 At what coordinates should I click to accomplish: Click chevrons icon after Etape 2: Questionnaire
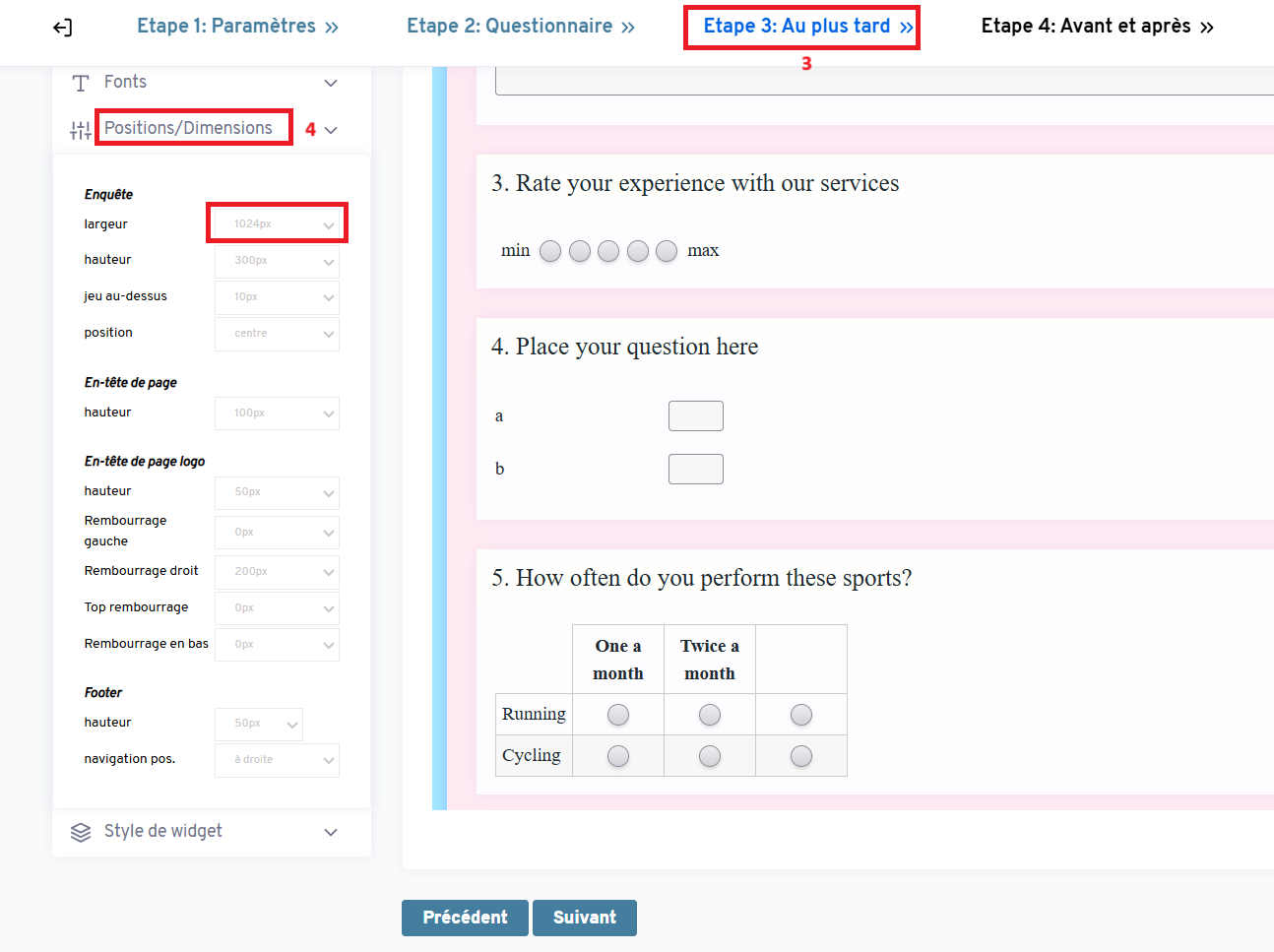tap(628, 28)
